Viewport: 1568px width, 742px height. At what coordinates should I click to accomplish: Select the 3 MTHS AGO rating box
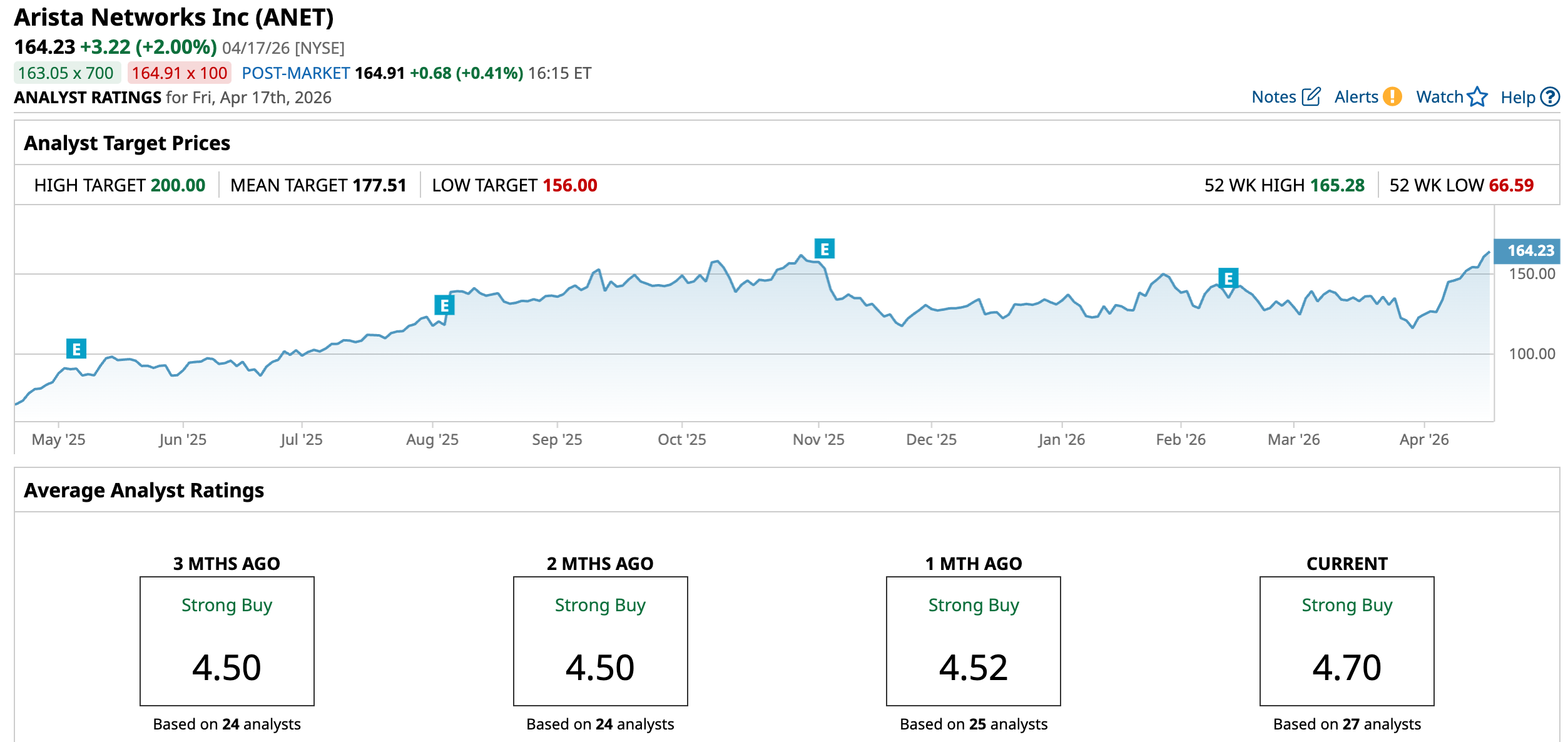tap(227, 641)
